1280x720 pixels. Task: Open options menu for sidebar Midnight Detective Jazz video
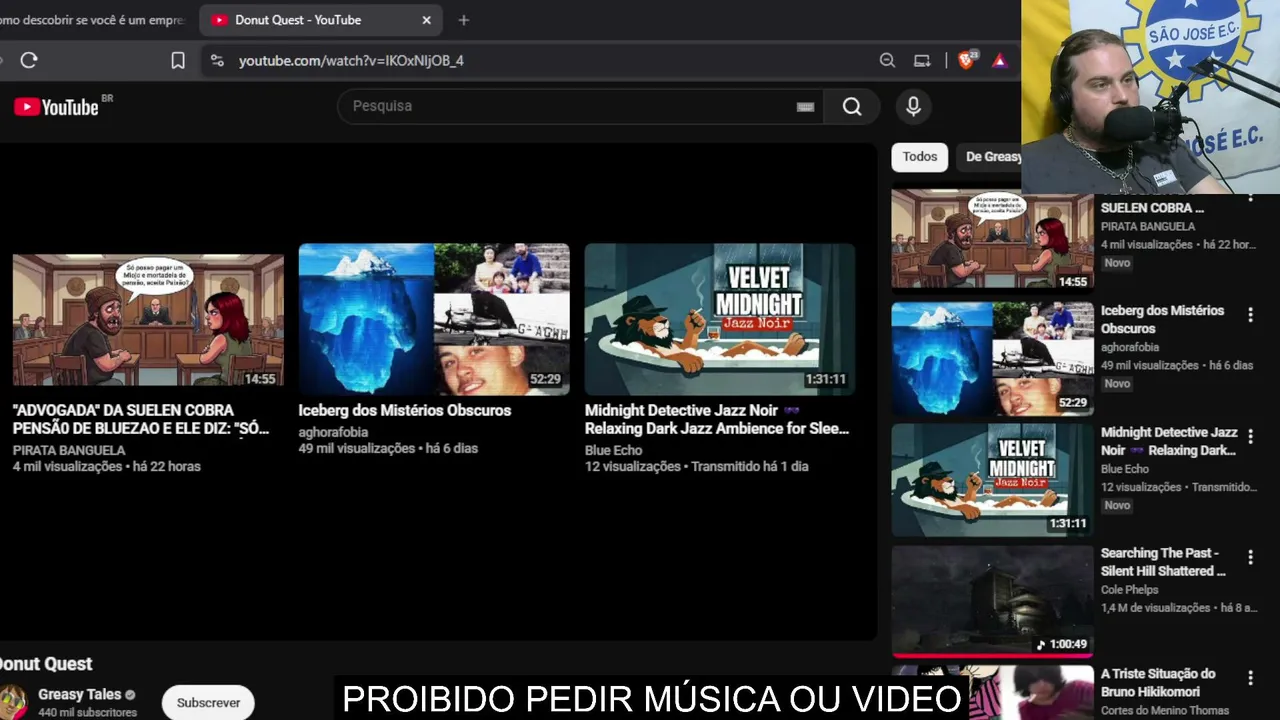coord(1250,437)
